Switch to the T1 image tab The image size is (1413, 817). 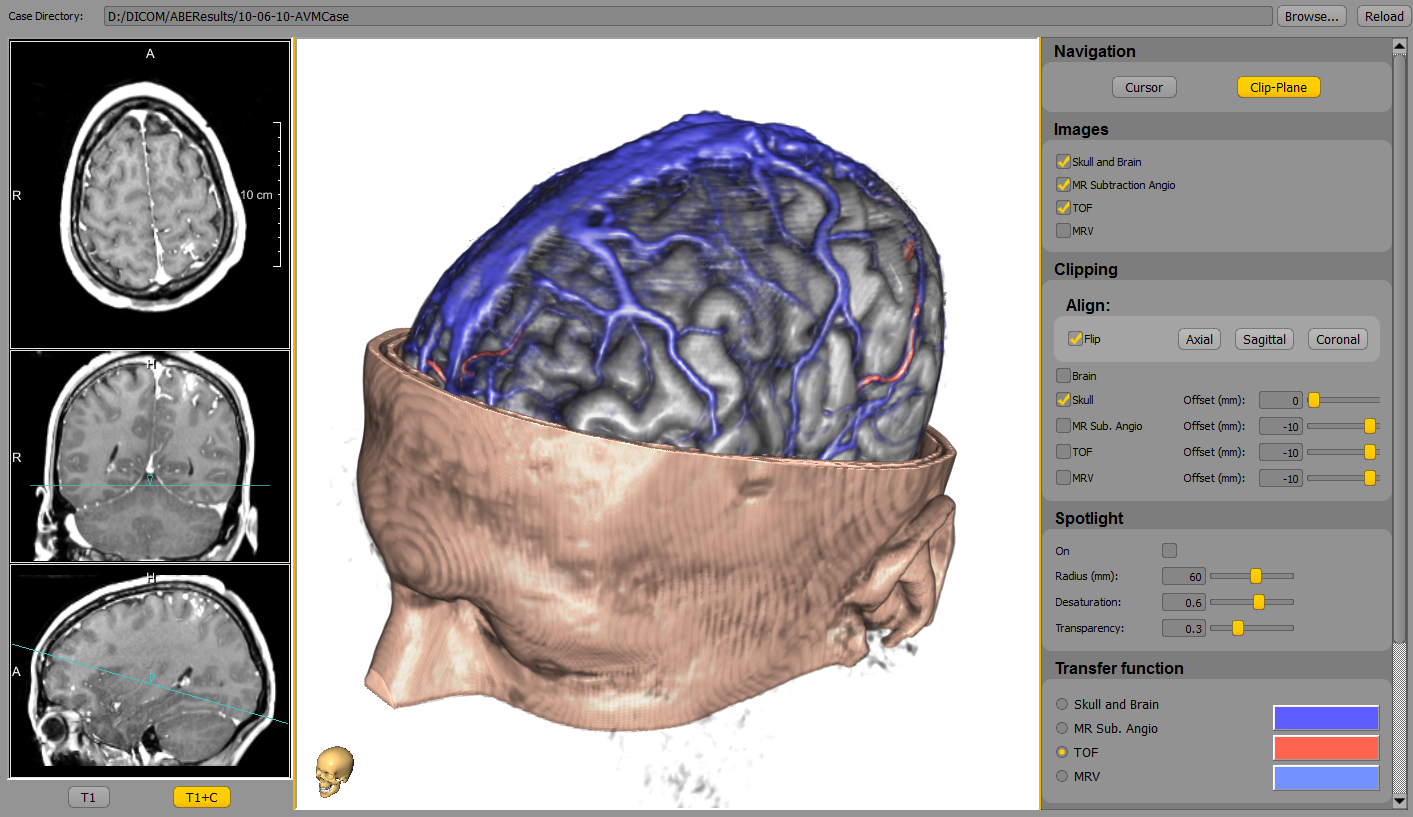(89, 797)
